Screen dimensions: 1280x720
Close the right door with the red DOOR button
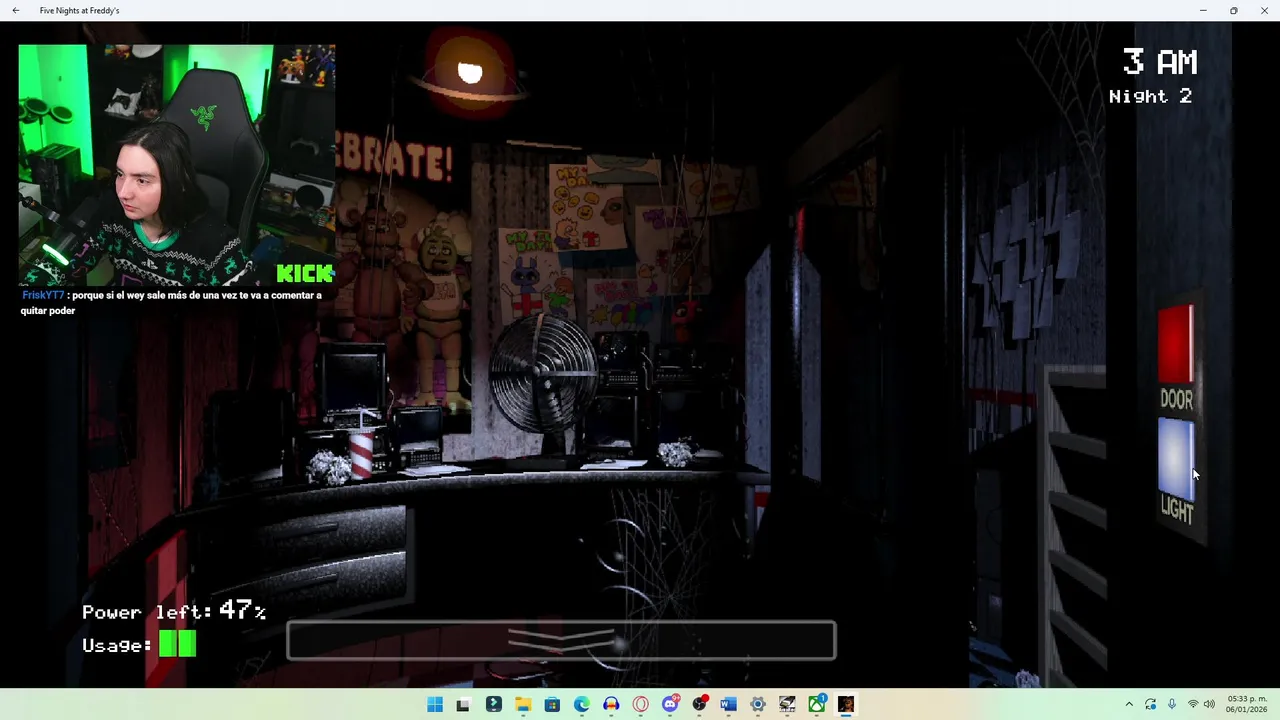pyautogui.click(x=1176, y=345)
